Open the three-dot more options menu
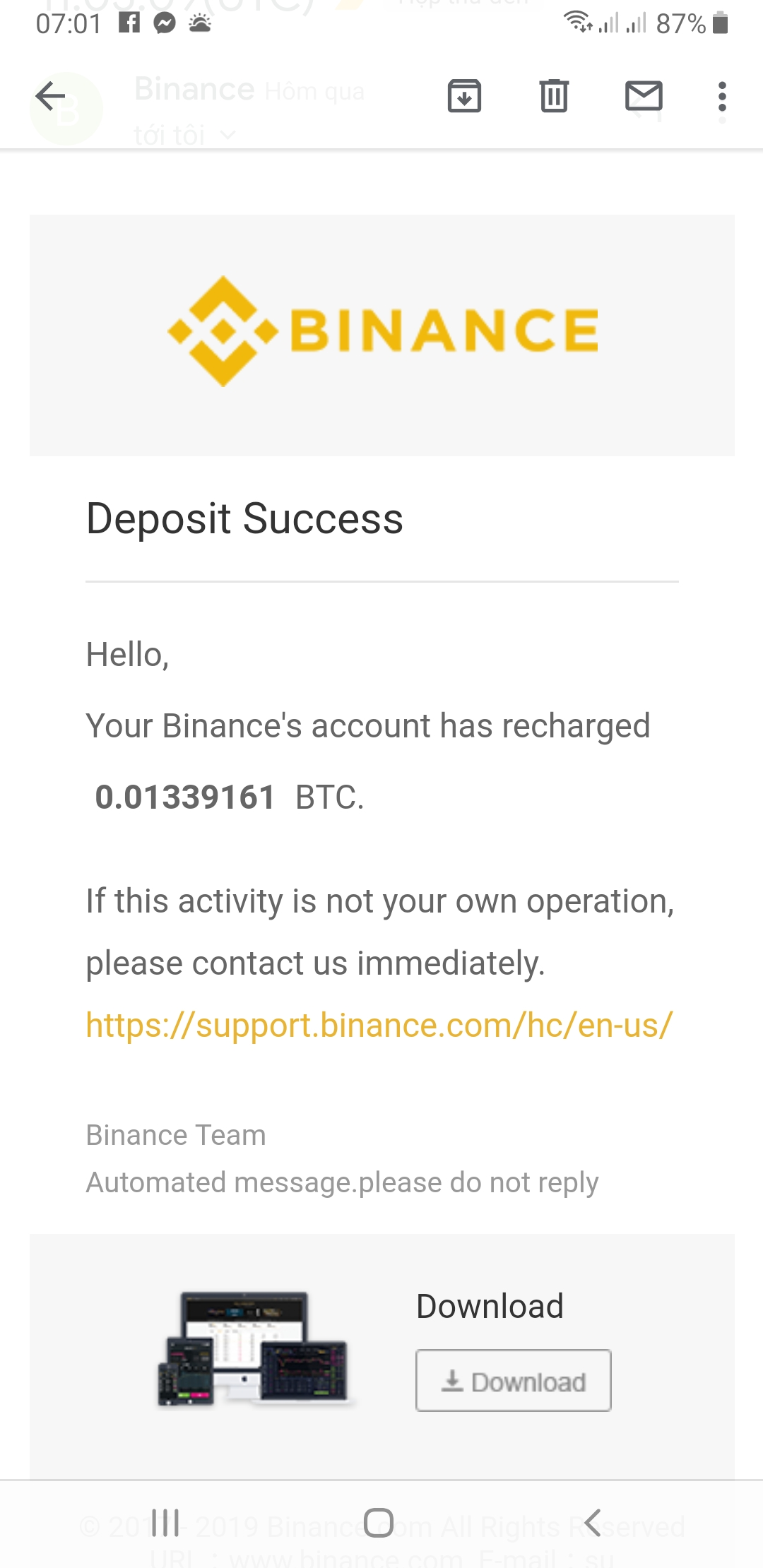763x1568 pixels. pos(721,97)
